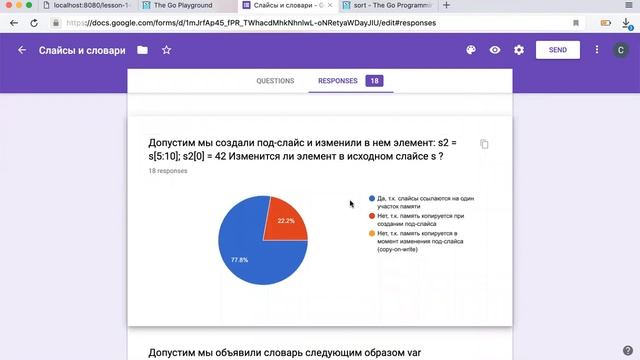Click the red legend dot
Viewport: 640px width, 360px height.
tap(372, 216)
